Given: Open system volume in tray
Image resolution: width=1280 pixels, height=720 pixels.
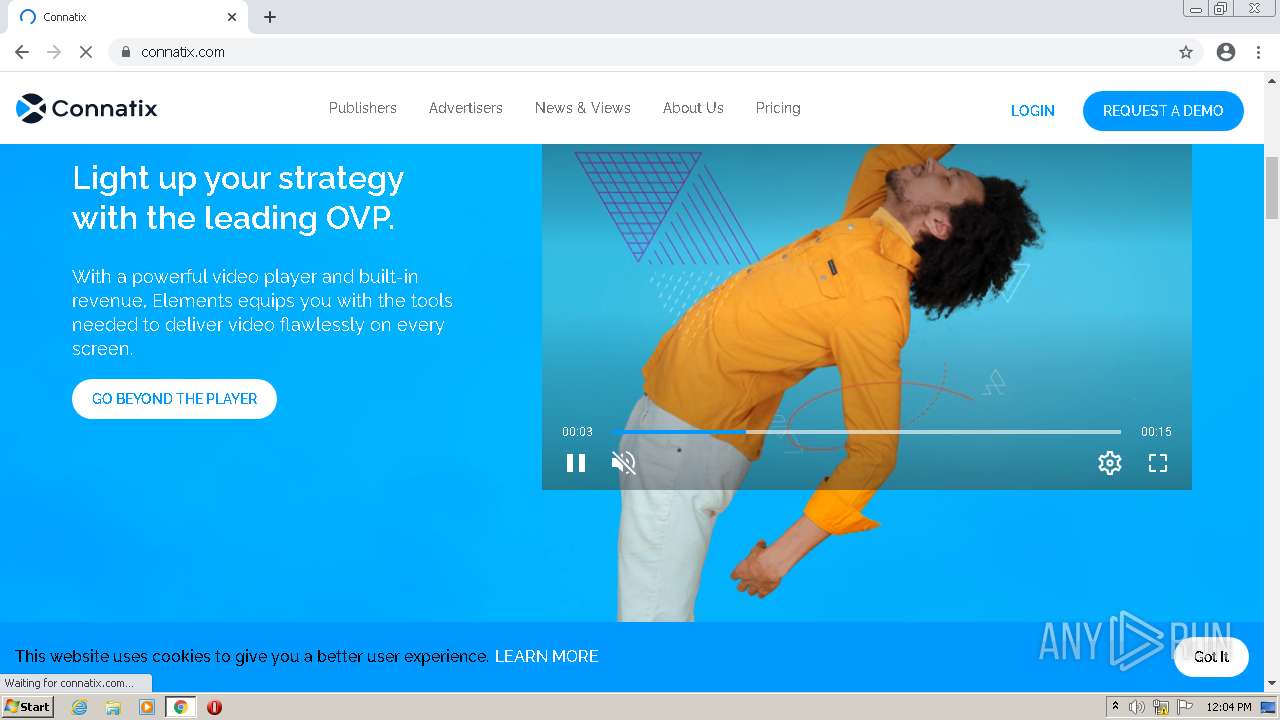Looking at the screenshot, I should 1137,707.
